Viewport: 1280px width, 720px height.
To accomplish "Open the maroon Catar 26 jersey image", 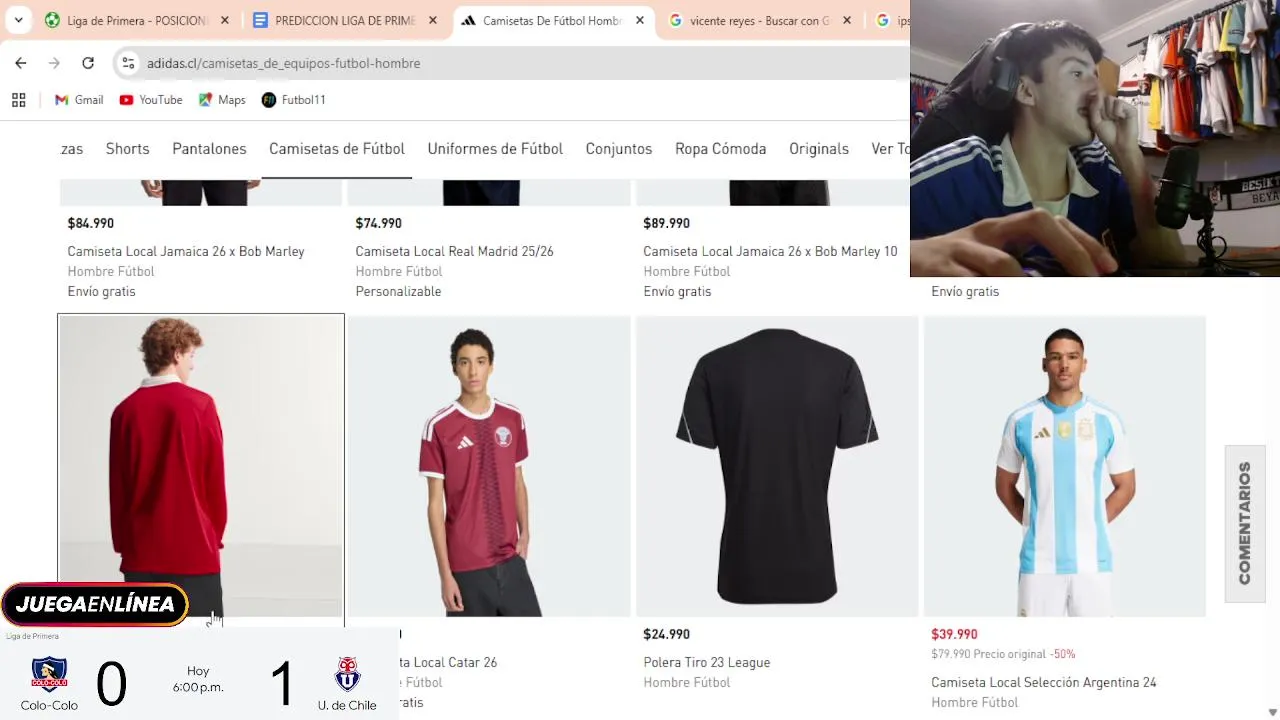I will point(489,466).
